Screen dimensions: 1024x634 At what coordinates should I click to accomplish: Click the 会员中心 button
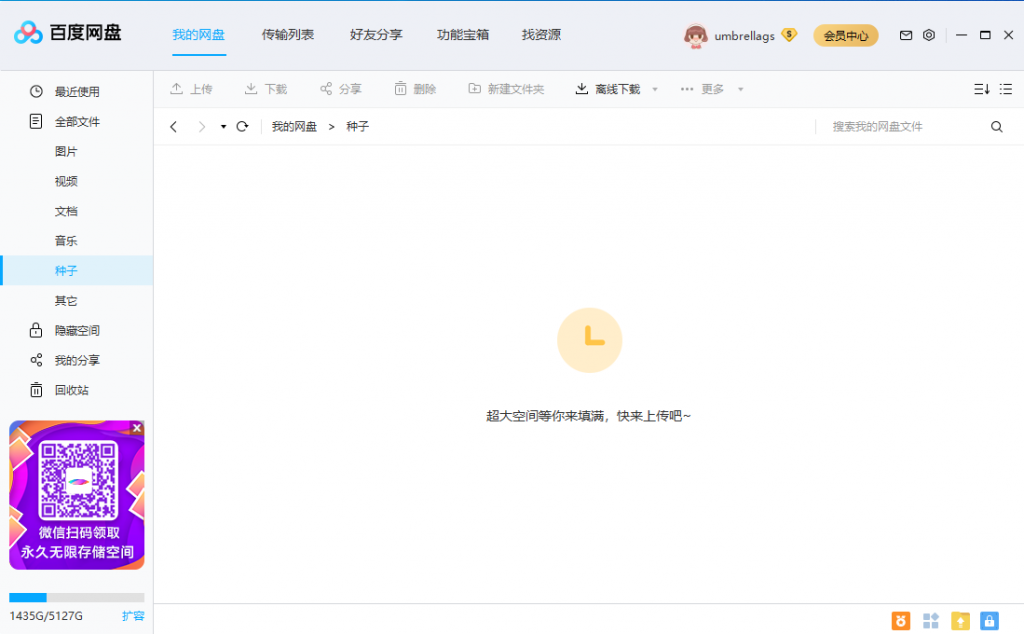point(845,36)
